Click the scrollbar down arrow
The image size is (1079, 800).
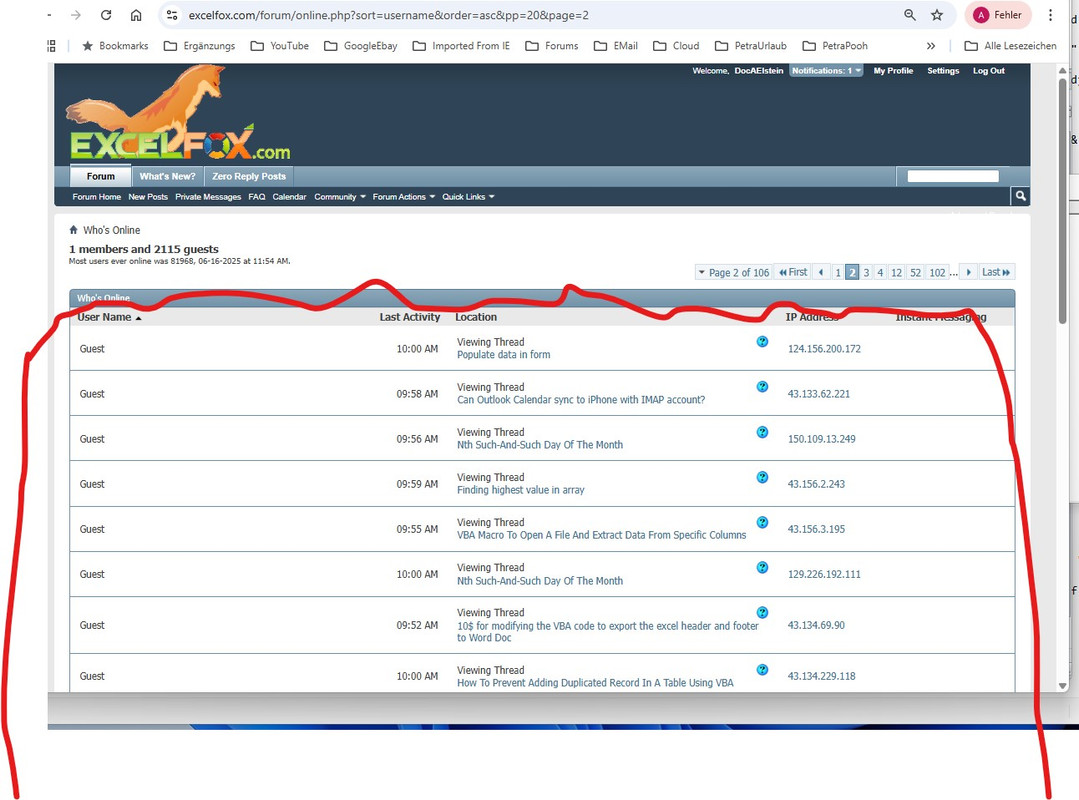click(1062, 686)
